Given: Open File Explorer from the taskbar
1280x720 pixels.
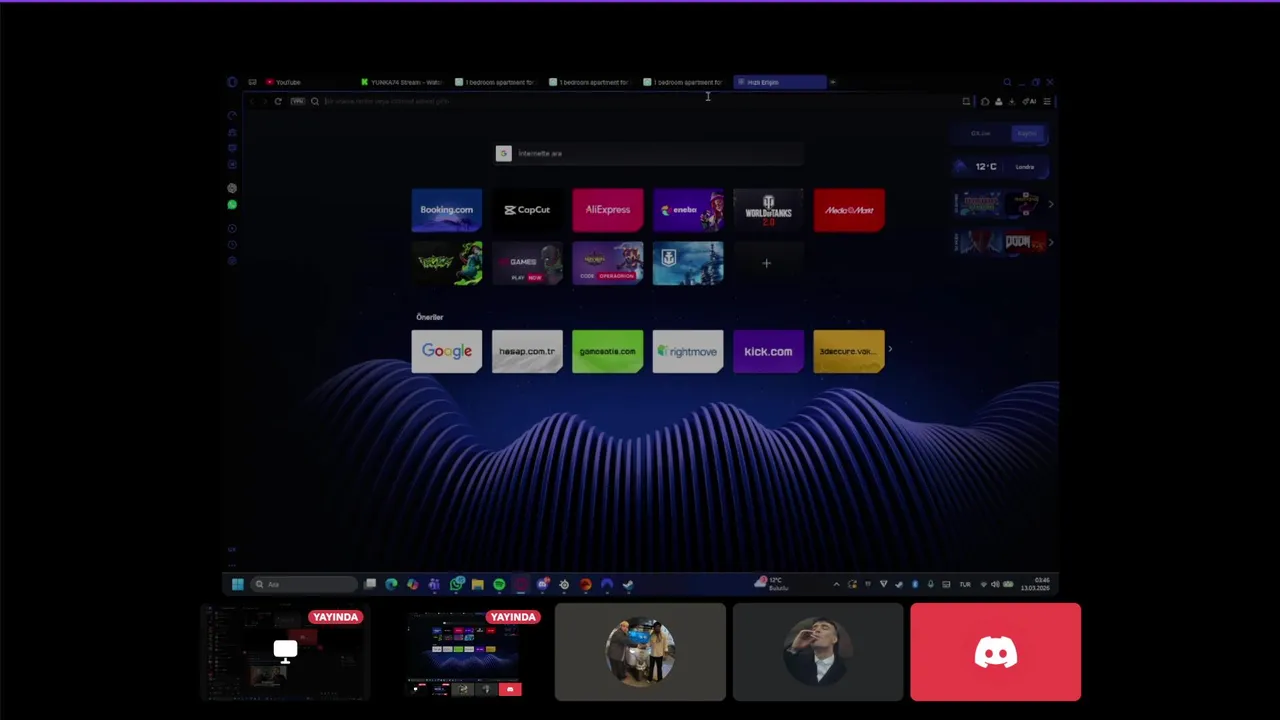Looking at the screenshot, I should (478, 584).
